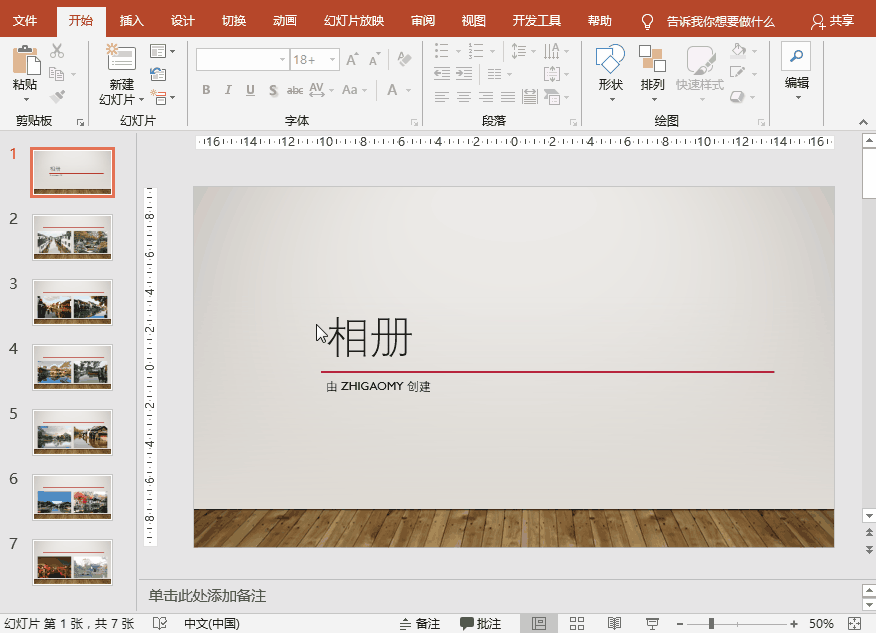Image resolution: width=876 pixels, height=633 pixels.
Task: Open the 设计 (Design) ribbon tab
Action: (183, 20)
